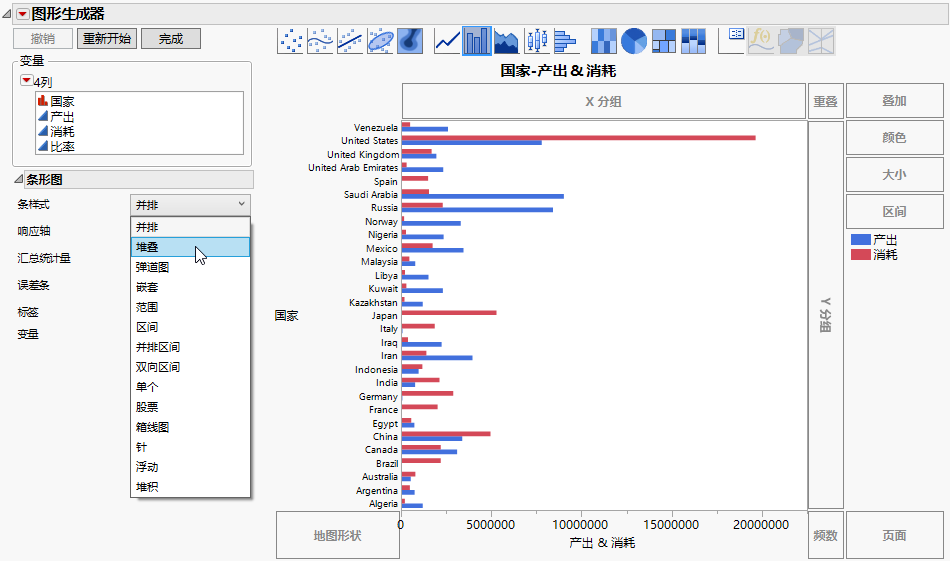The image size is (950, 561).
Task: Select the Parallel plot element icon
Action: coord(821,41)
